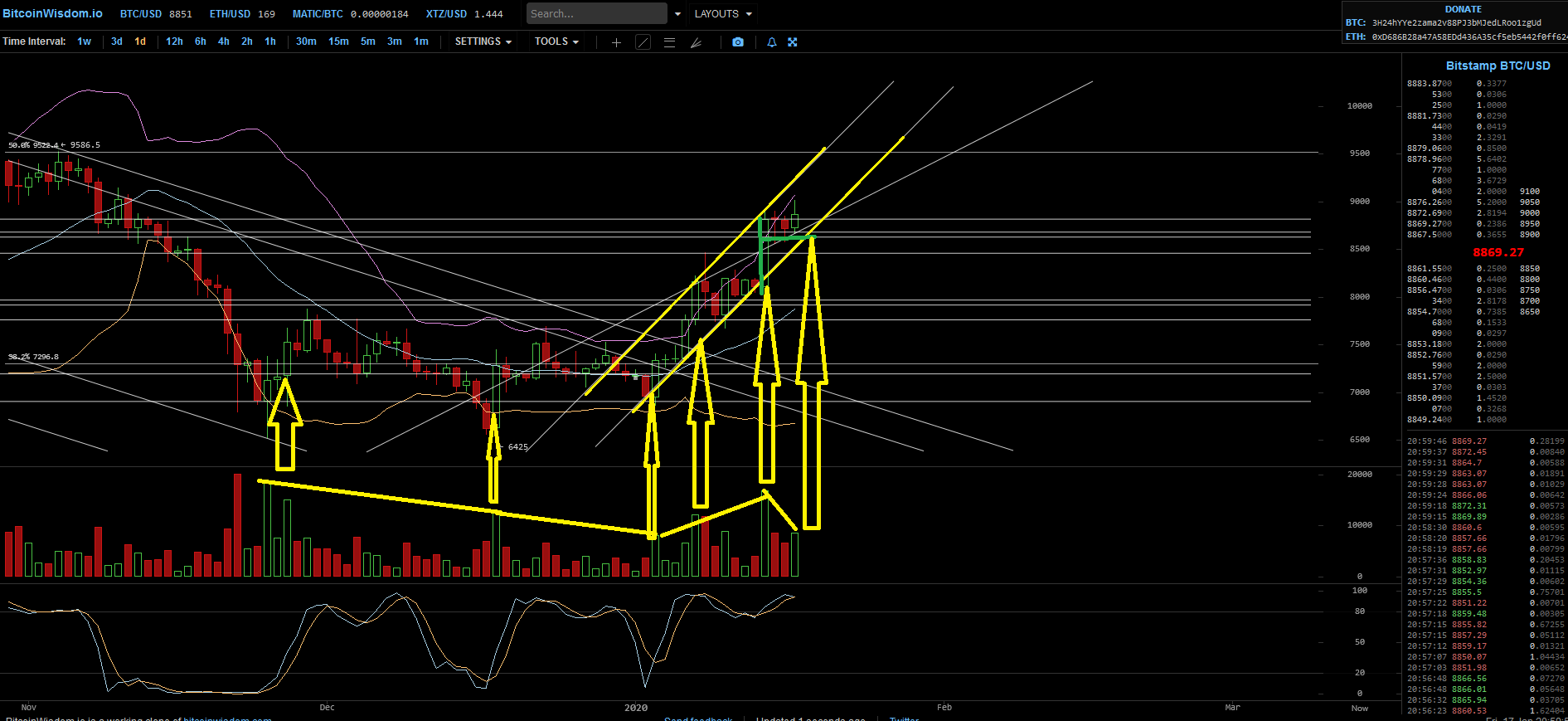Expand chart to fullscreen
Viewport: 1568px width, 721px height.
[793, 42]
